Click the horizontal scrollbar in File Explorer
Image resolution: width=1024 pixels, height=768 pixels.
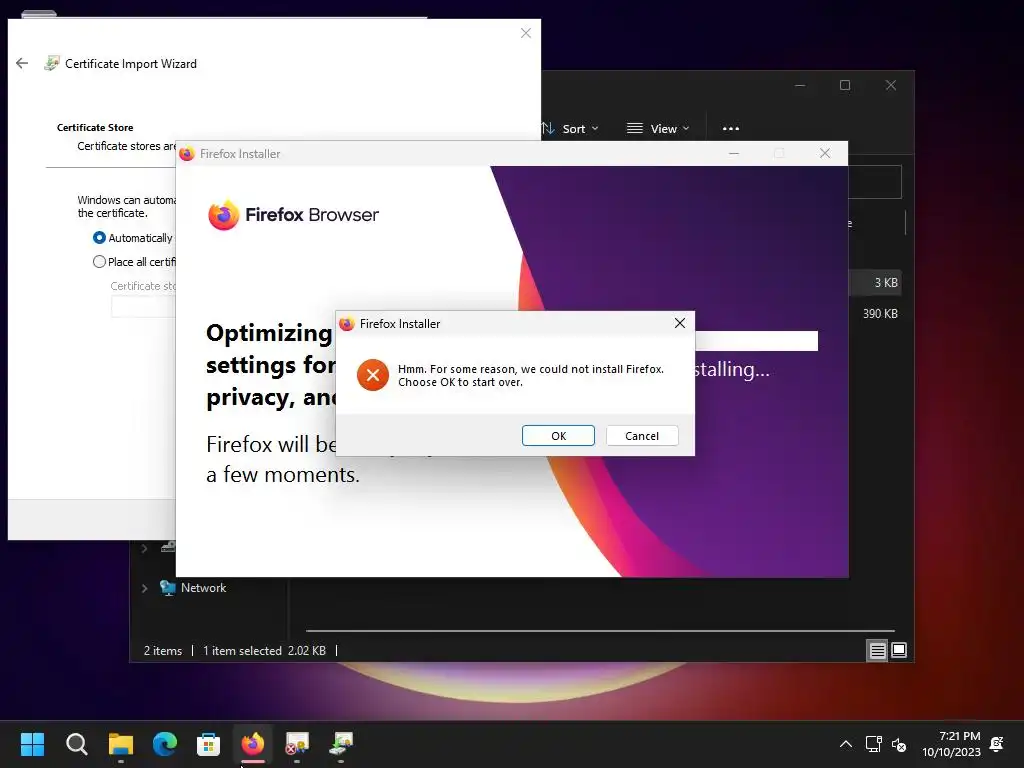click(x=600, y=631)
